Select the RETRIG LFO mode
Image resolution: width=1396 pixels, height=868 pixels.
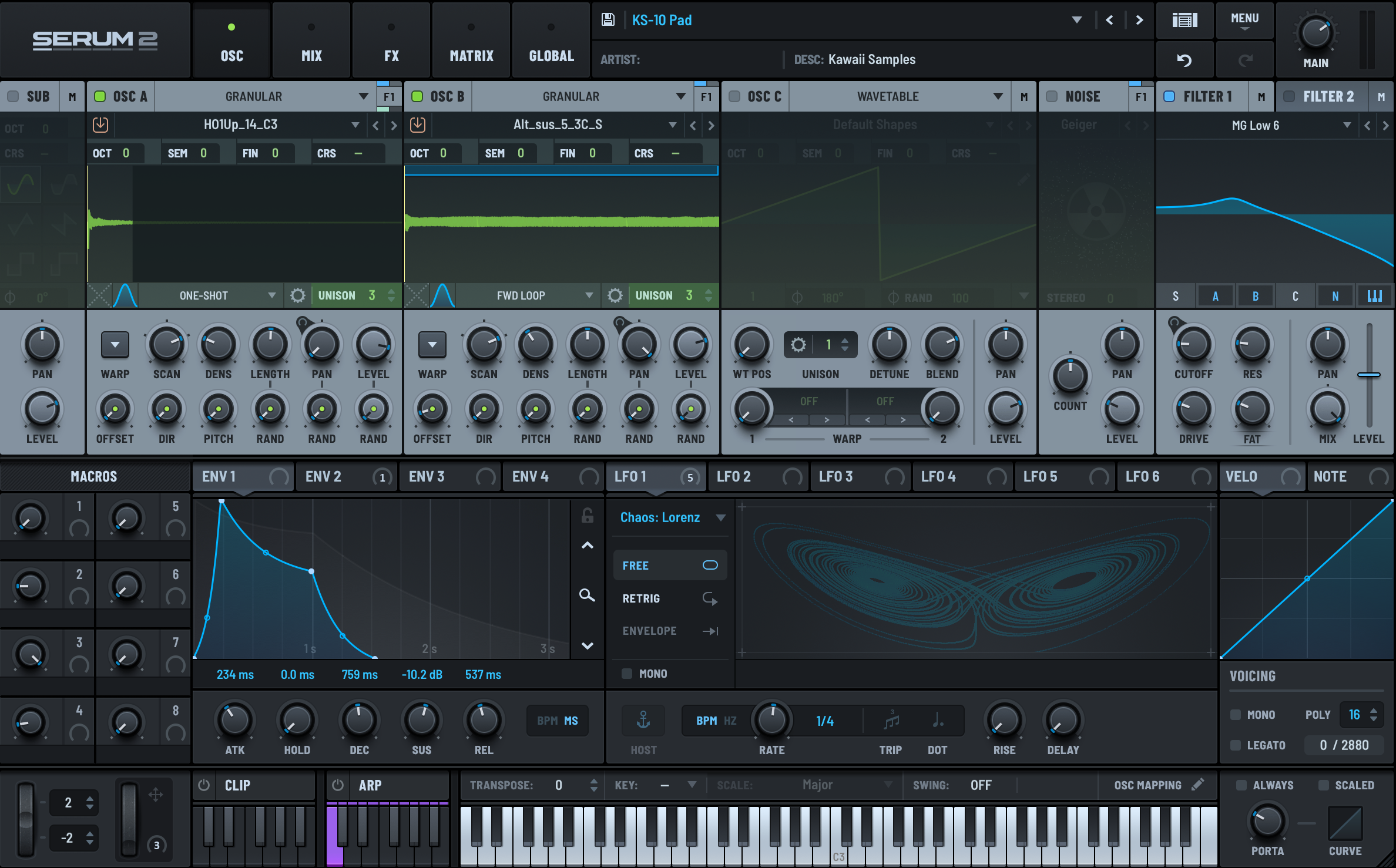(x=670, y=598)
